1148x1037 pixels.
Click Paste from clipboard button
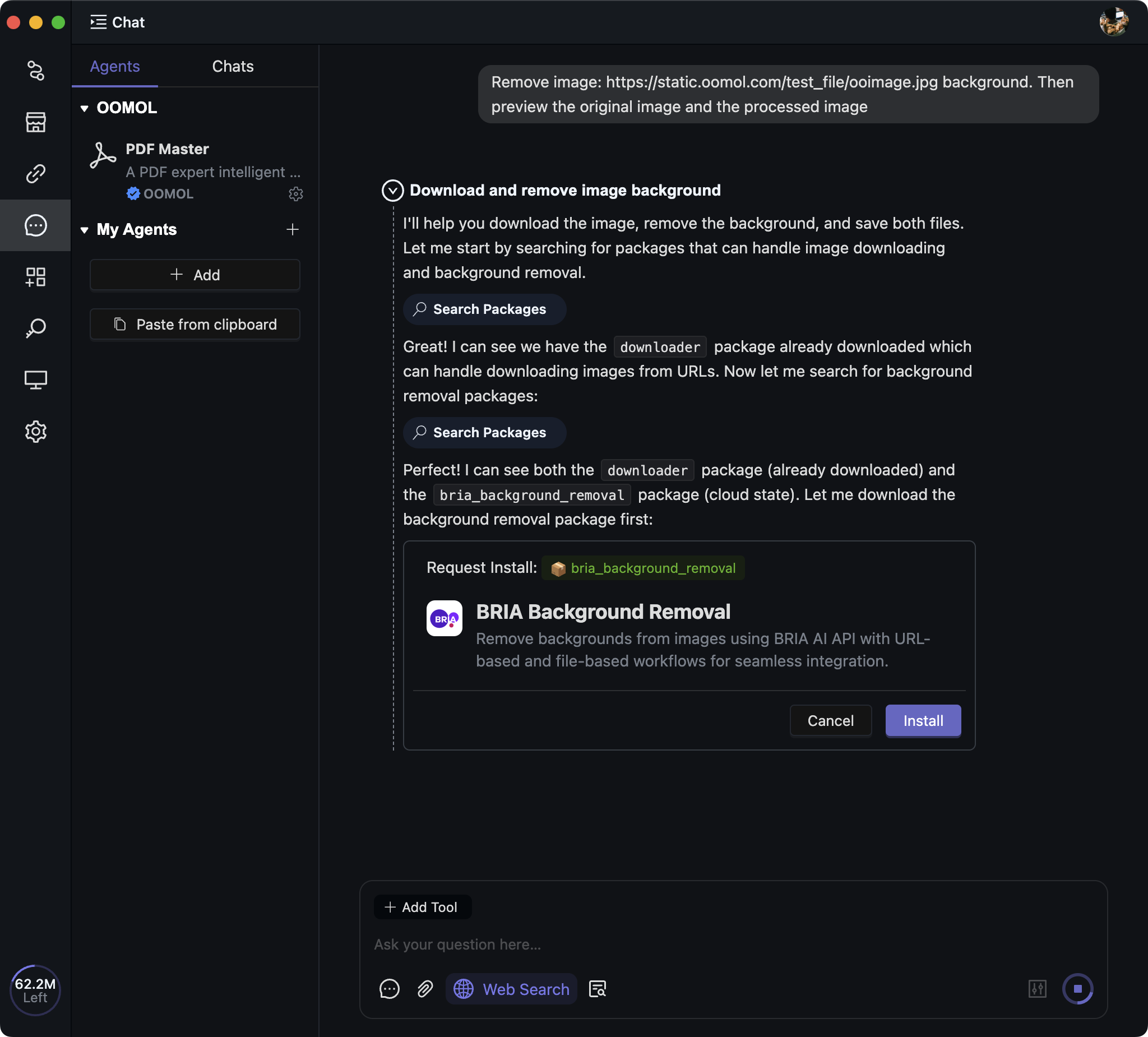[195, 325]
